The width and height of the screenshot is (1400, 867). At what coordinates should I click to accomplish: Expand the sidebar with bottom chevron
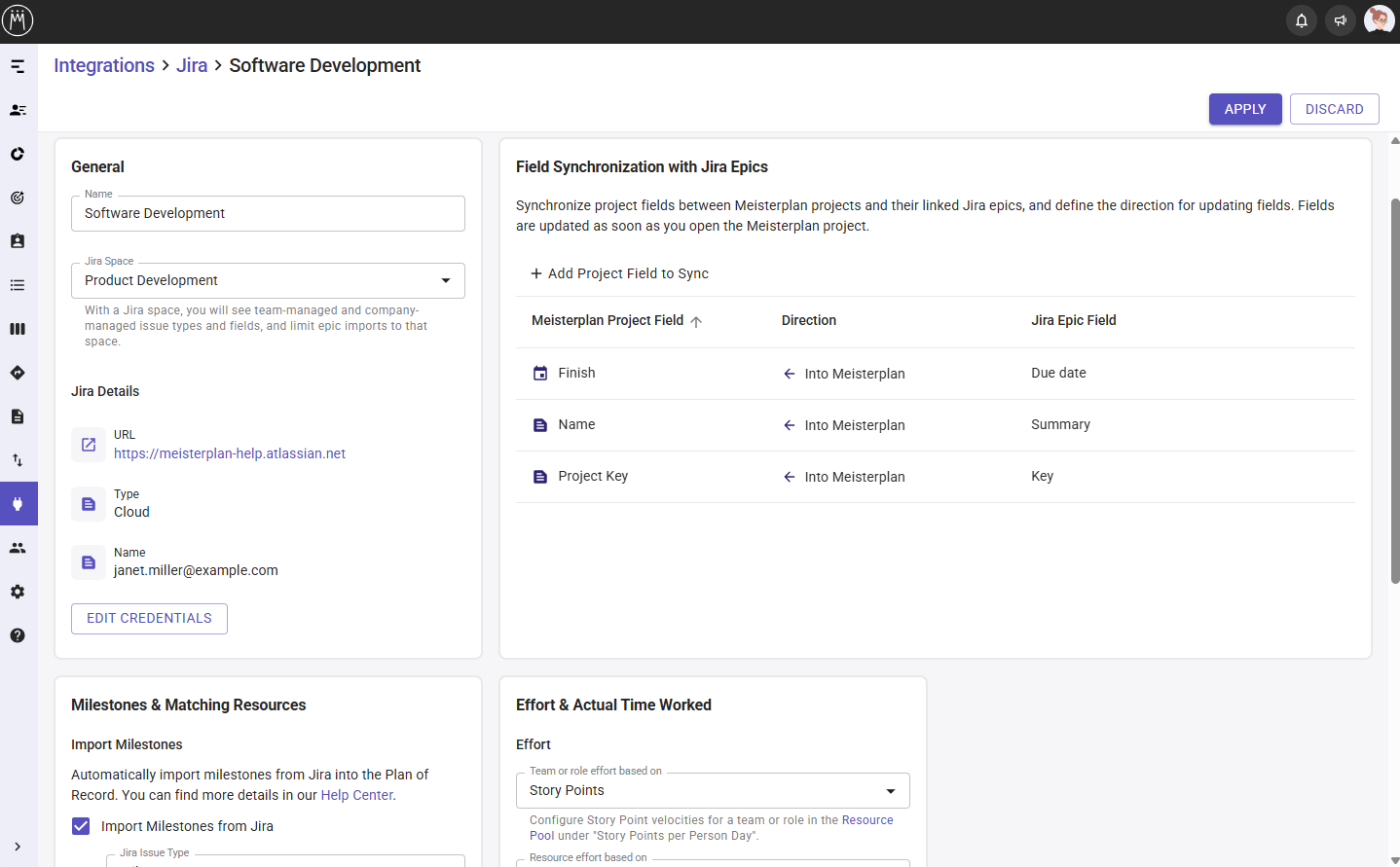tap(18, 847)
